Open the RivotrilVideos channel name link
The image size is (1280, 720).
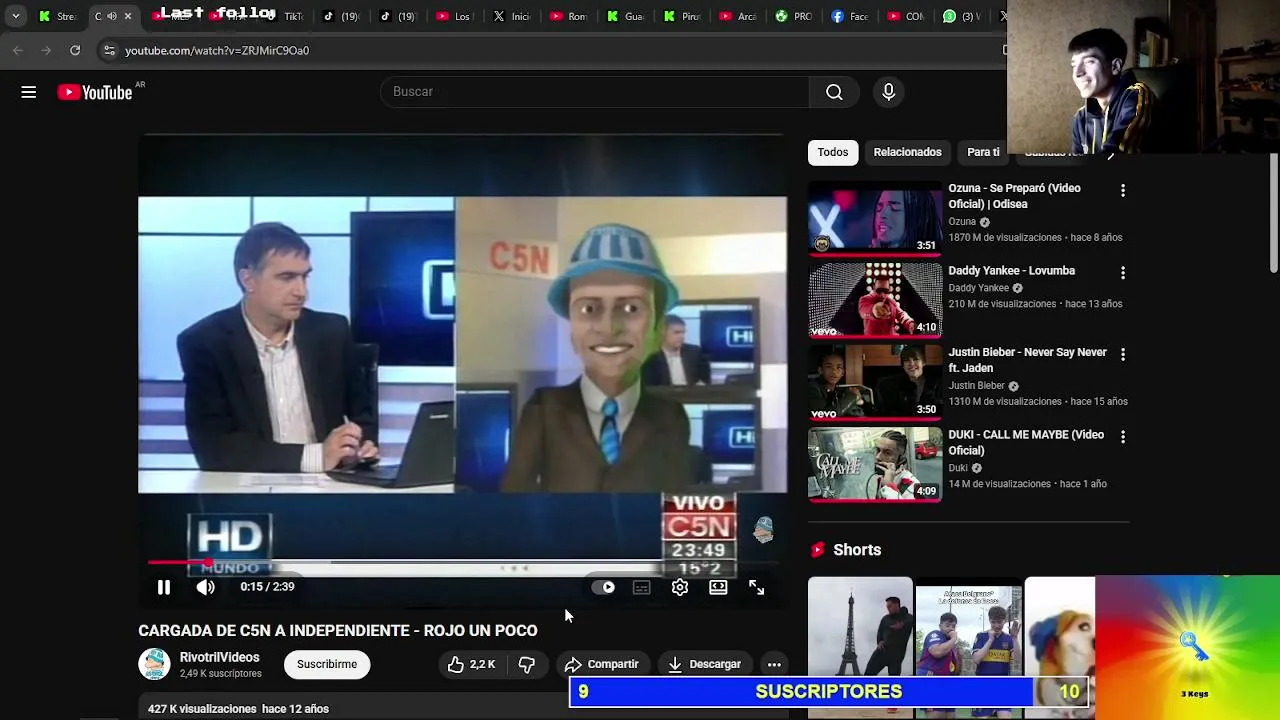[x=220, y=657]
